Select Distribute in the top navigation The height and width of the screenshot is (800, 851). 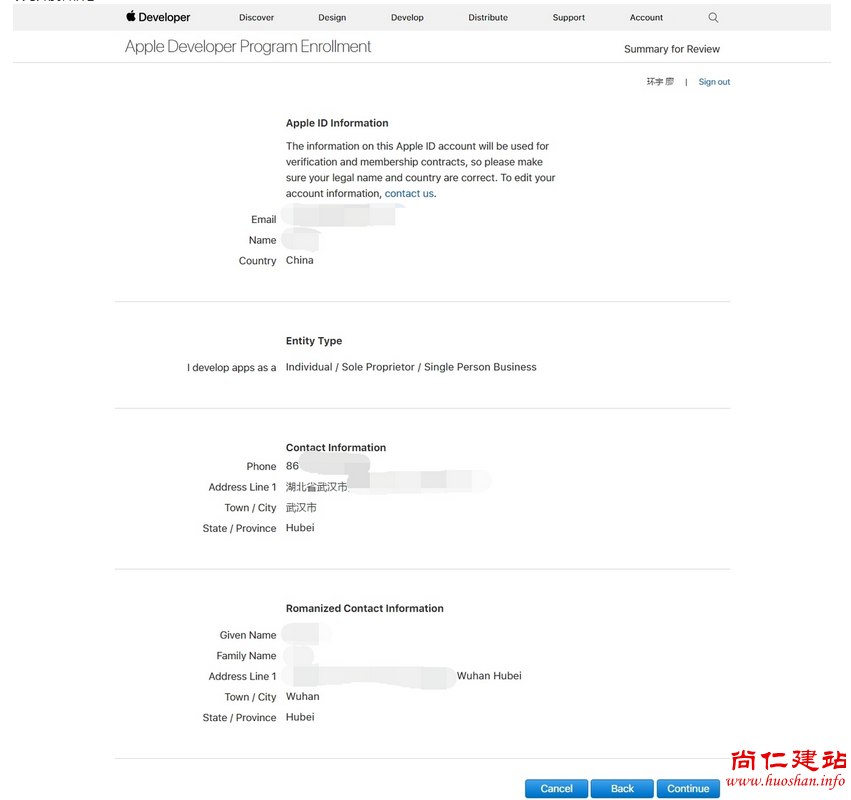488,18
